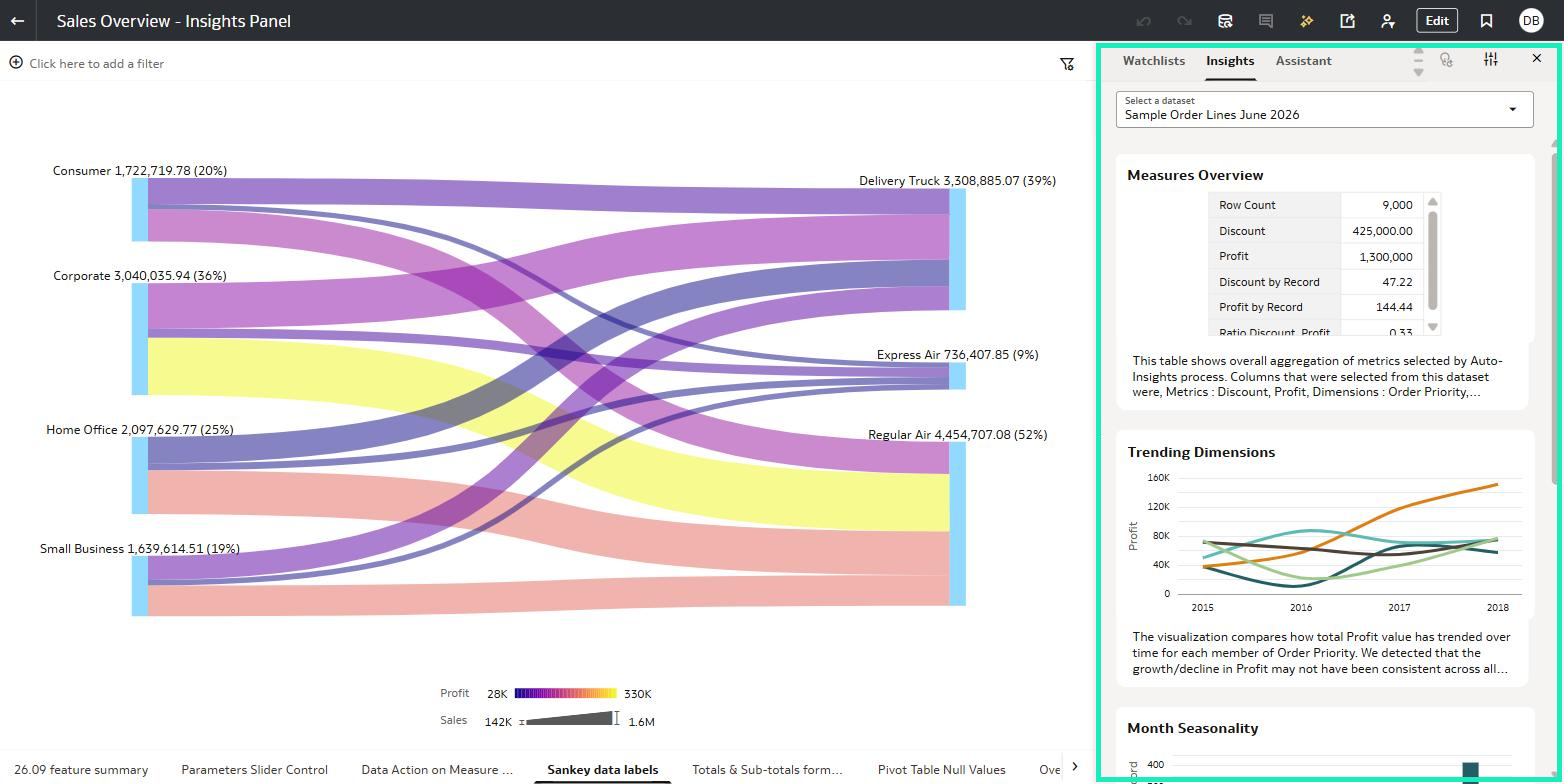Click the Trending Dimensions line chart
This screenshot has width=1564, height=784.
pos(1326,541)
